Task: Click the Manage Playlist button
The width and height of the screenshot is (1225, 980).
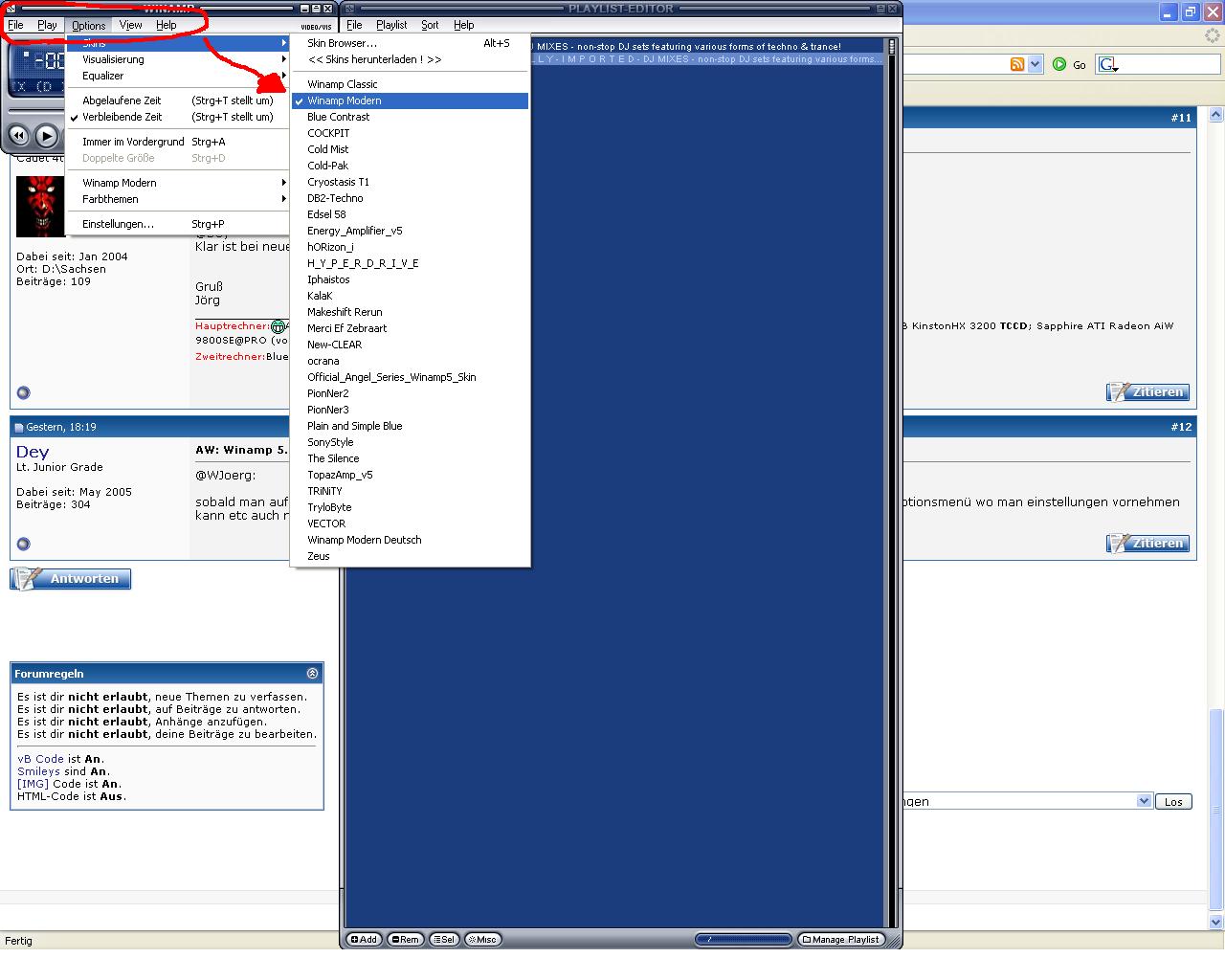Action: (840, 940)
